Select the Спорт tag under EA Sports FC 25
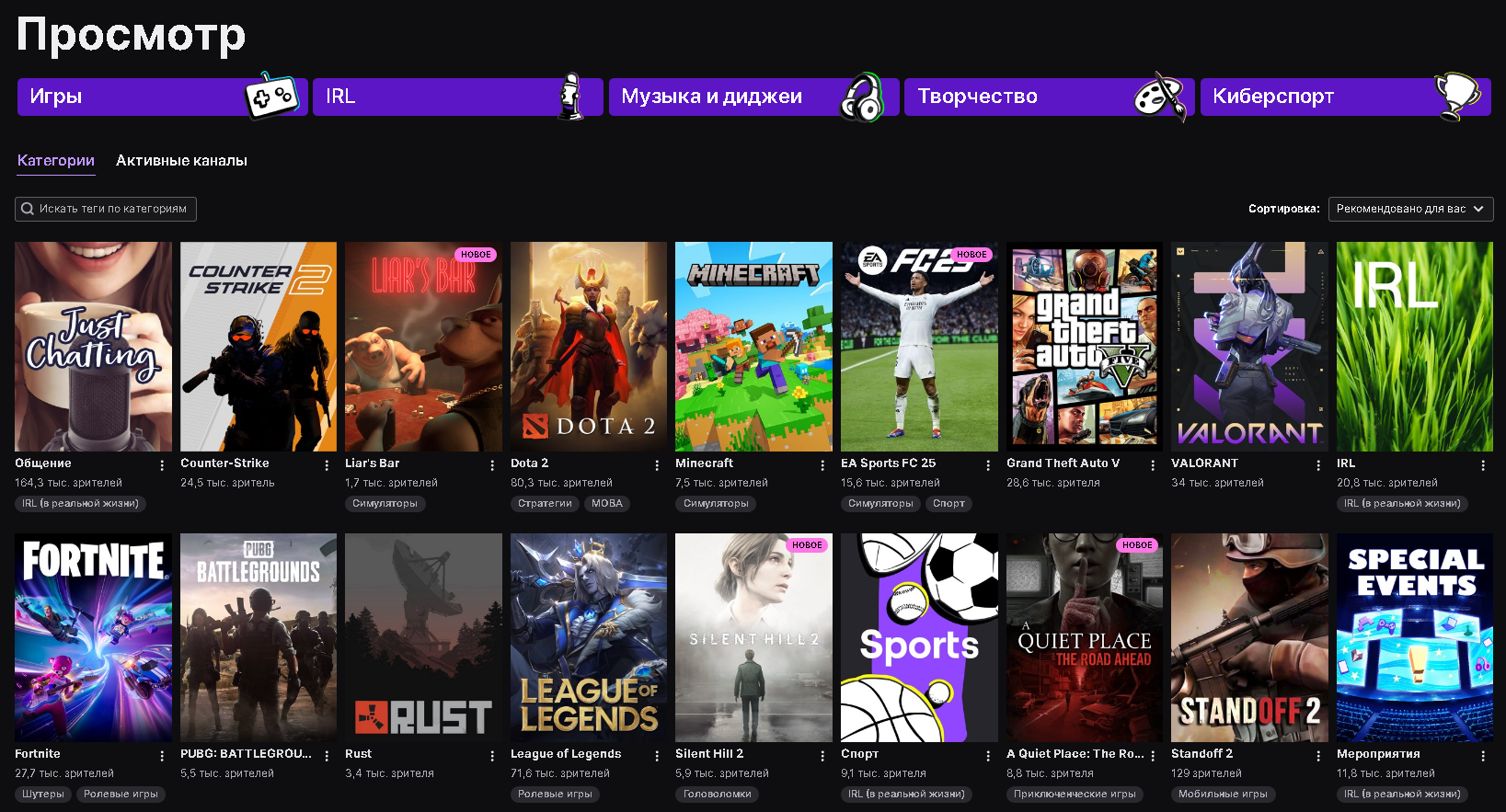The width and height of the screenshot is (1506, 812). pos(948,504)
